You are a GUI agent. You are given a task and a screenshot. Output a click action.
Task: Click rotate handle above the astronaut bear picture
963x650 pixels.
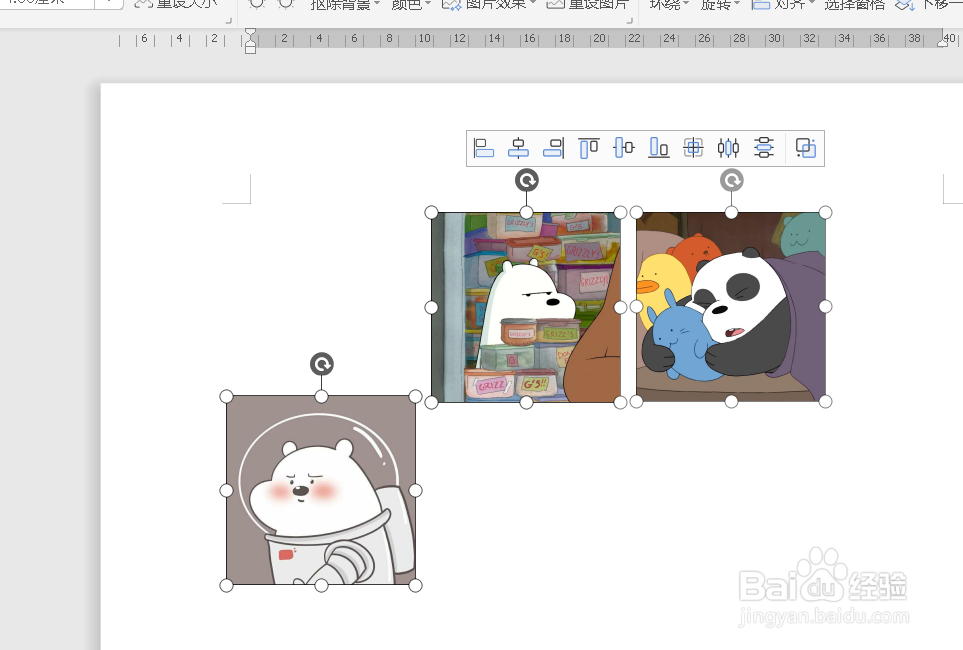click(321, 364)
